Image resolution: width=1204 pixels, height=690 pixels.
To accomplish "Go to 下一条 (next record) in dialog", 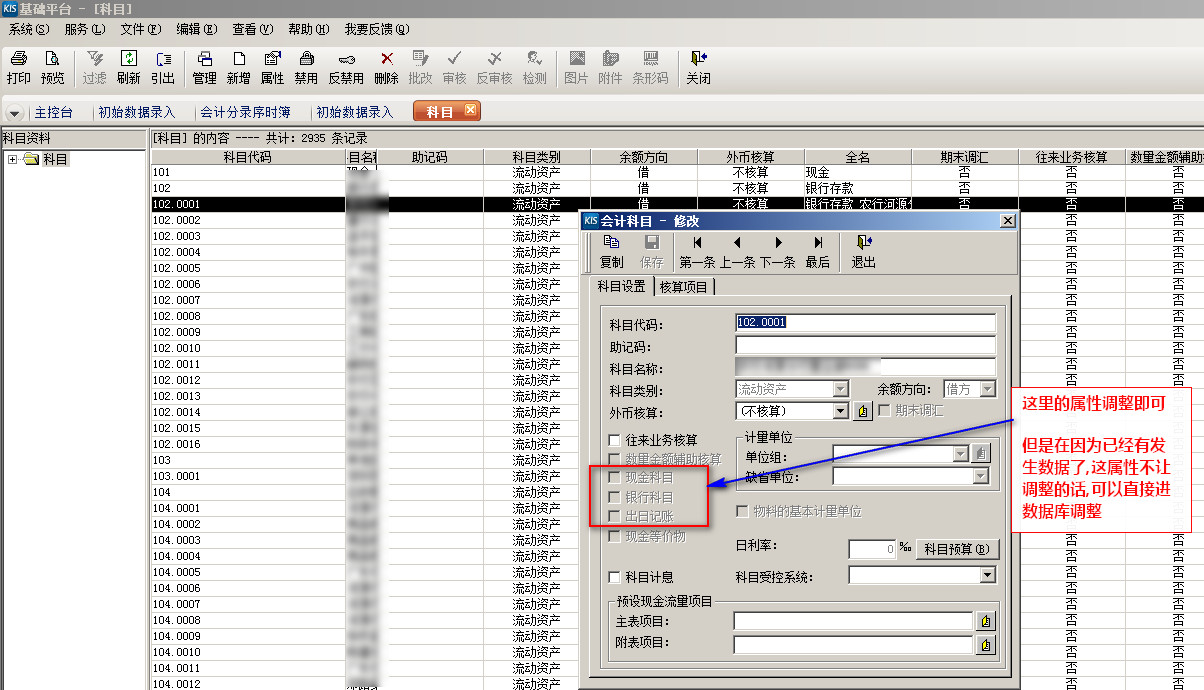I will (x=777, y=252).
